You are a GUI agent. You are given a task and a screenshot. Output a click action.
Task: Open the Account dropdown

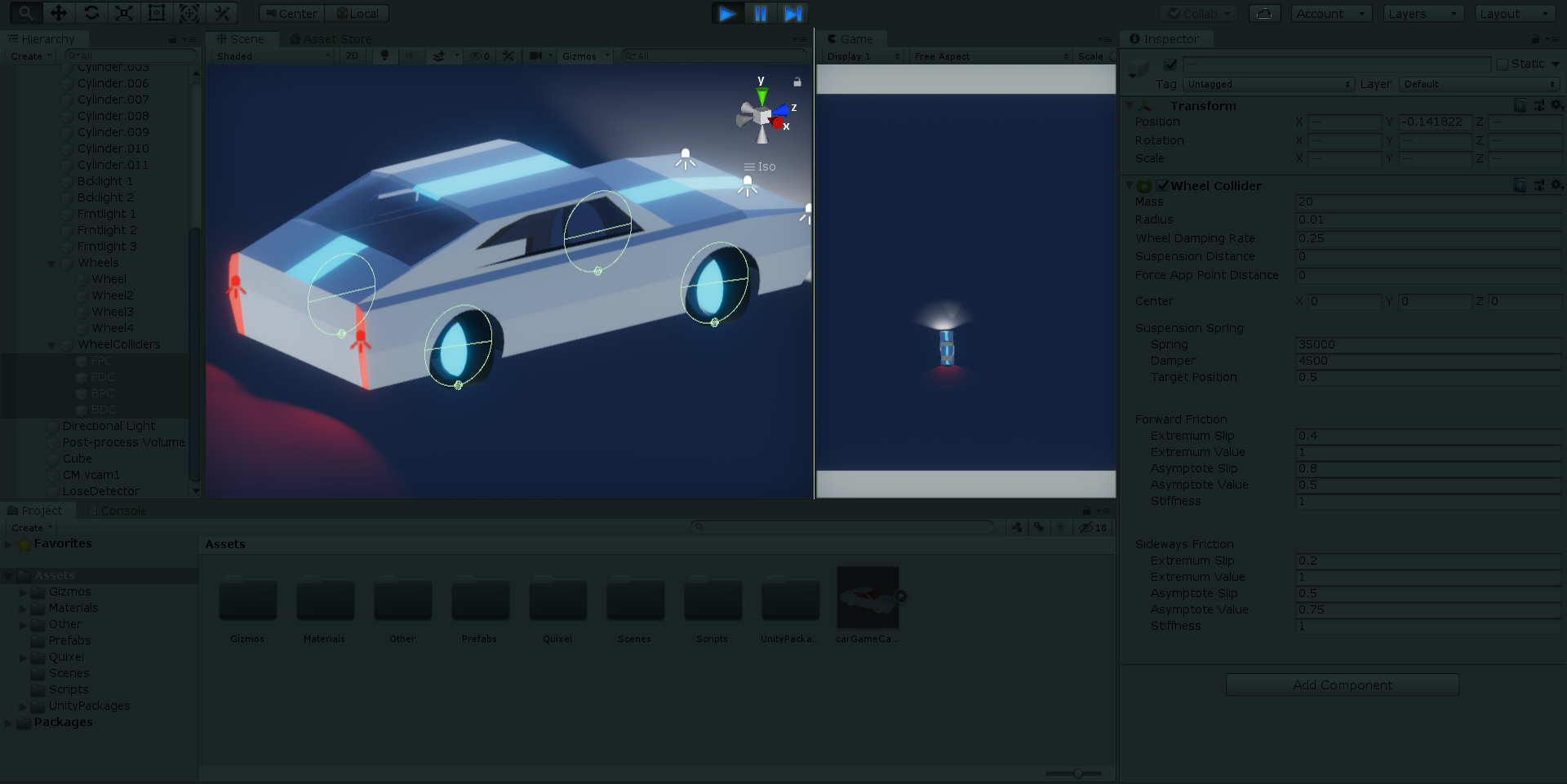1331,14
